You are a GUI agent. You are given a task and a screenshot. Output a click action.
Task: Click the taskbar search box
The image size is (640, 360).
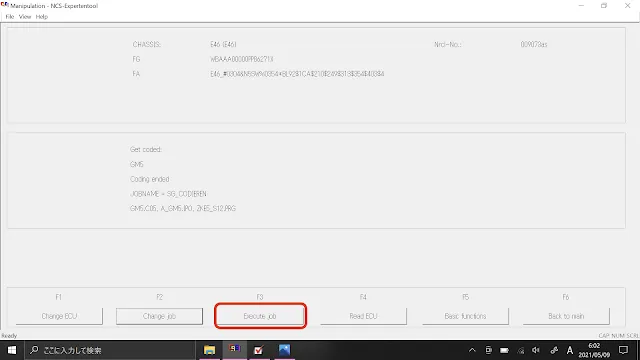click(x=110, y=350)
